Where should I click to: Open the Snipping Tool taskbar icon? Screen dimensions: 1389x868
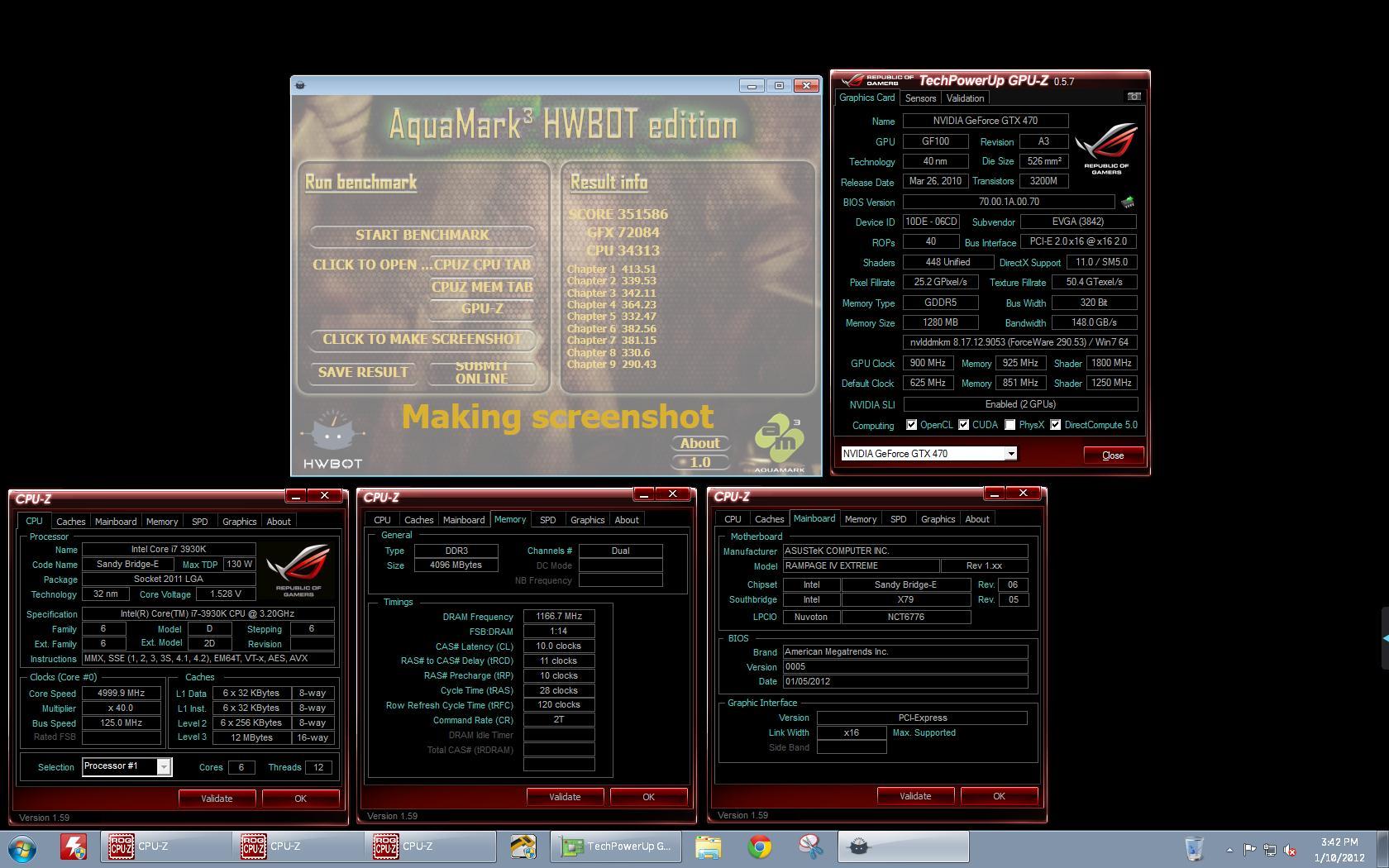(811, 847)
